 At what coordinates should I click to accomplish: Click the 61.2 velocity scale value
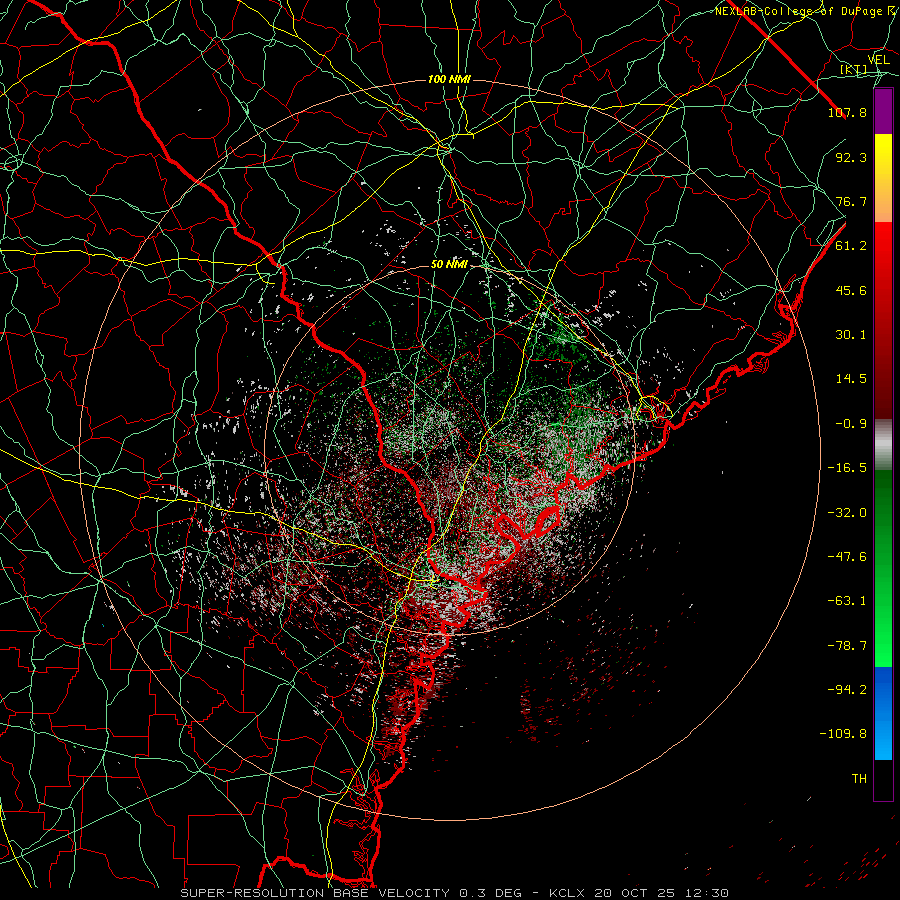[x=851, y=246]
